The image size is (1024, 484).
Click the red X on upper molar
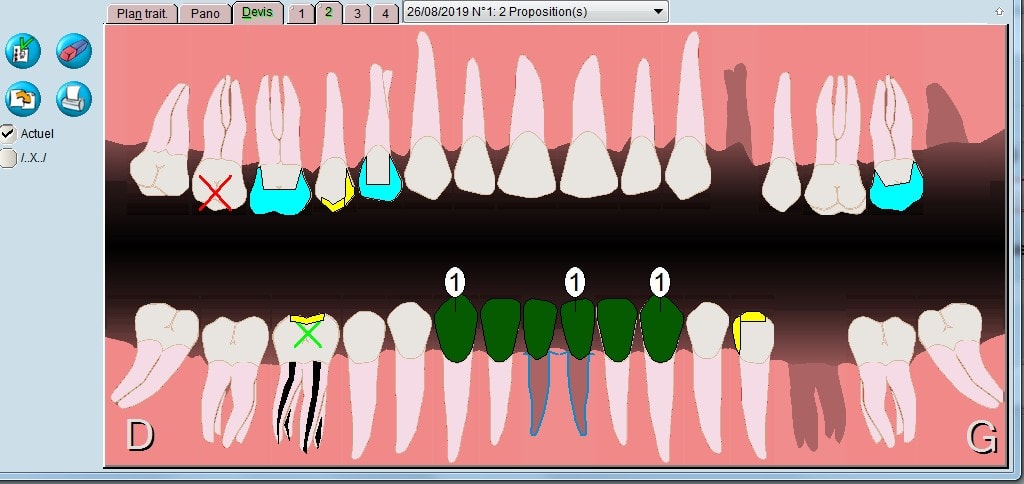[x=215, y=192]
